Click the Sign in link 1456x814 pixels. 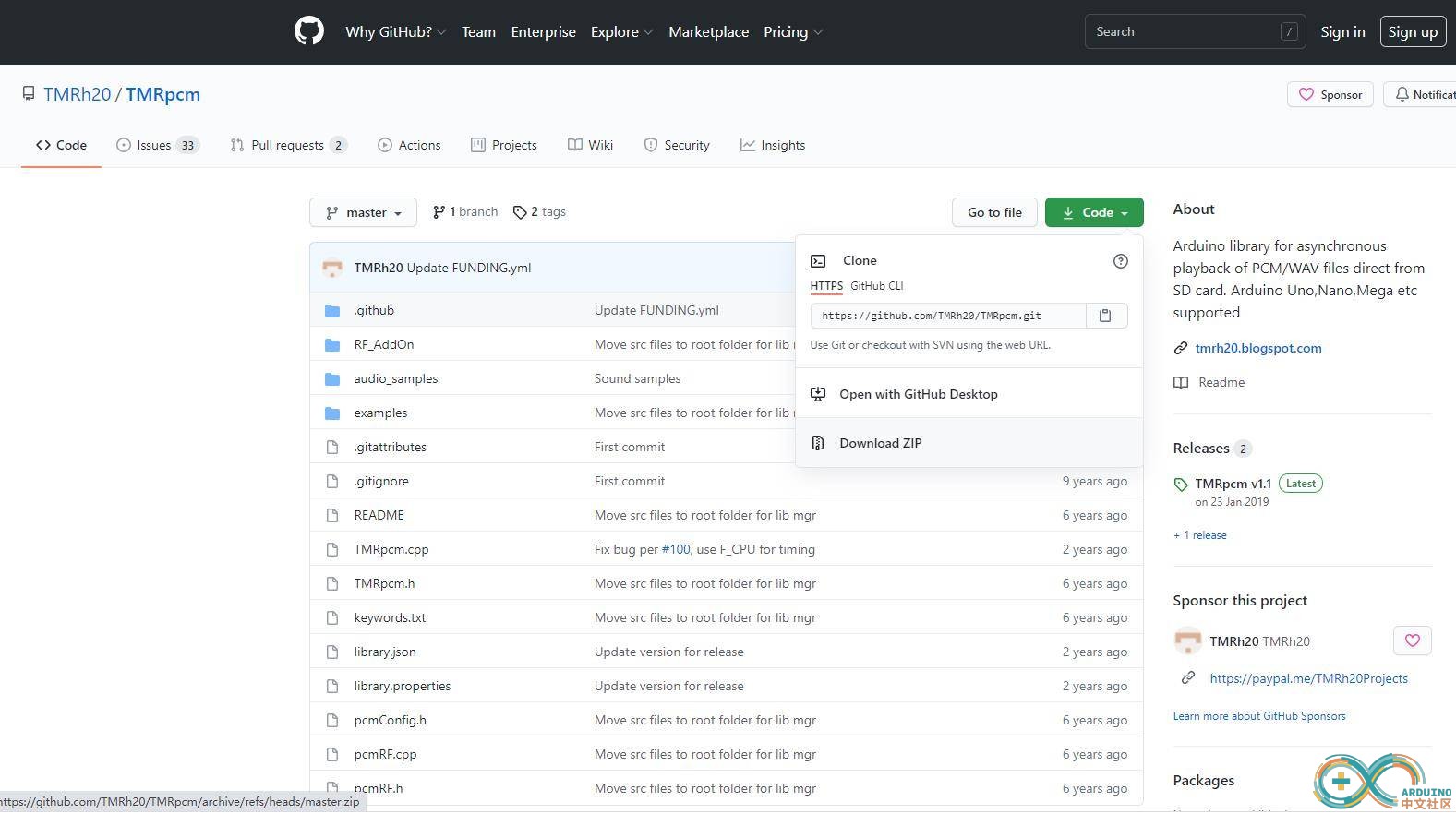(1342, 31)
